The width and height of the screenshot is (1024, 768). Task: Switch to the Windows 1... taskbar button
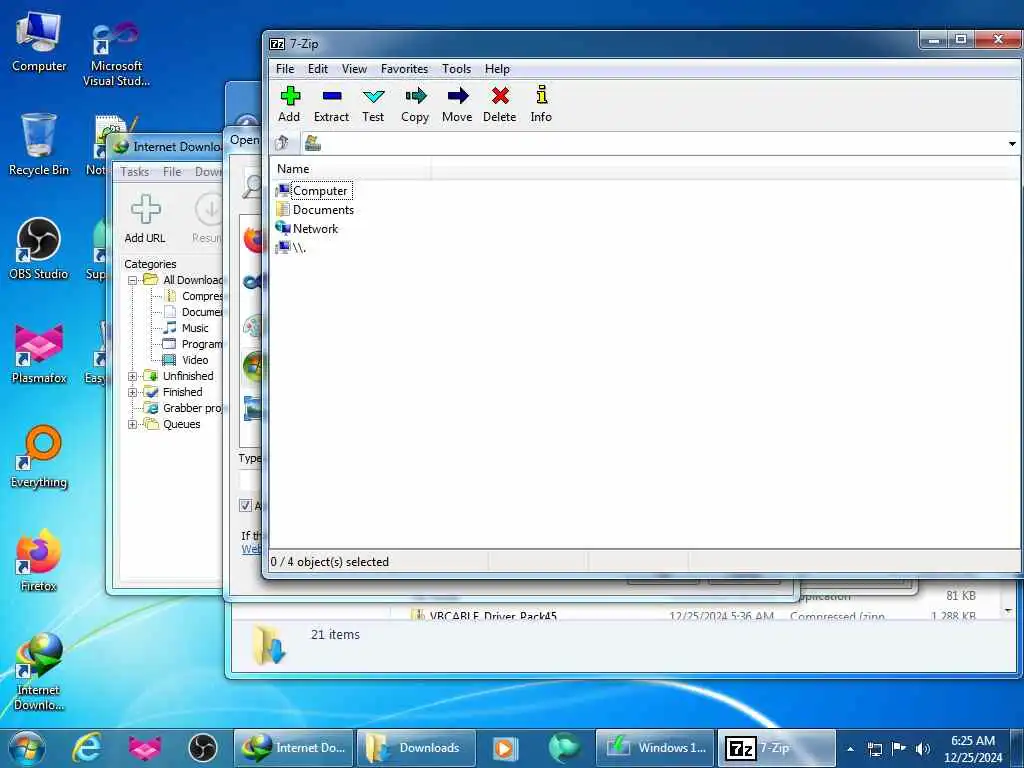(x=655, y=748)
